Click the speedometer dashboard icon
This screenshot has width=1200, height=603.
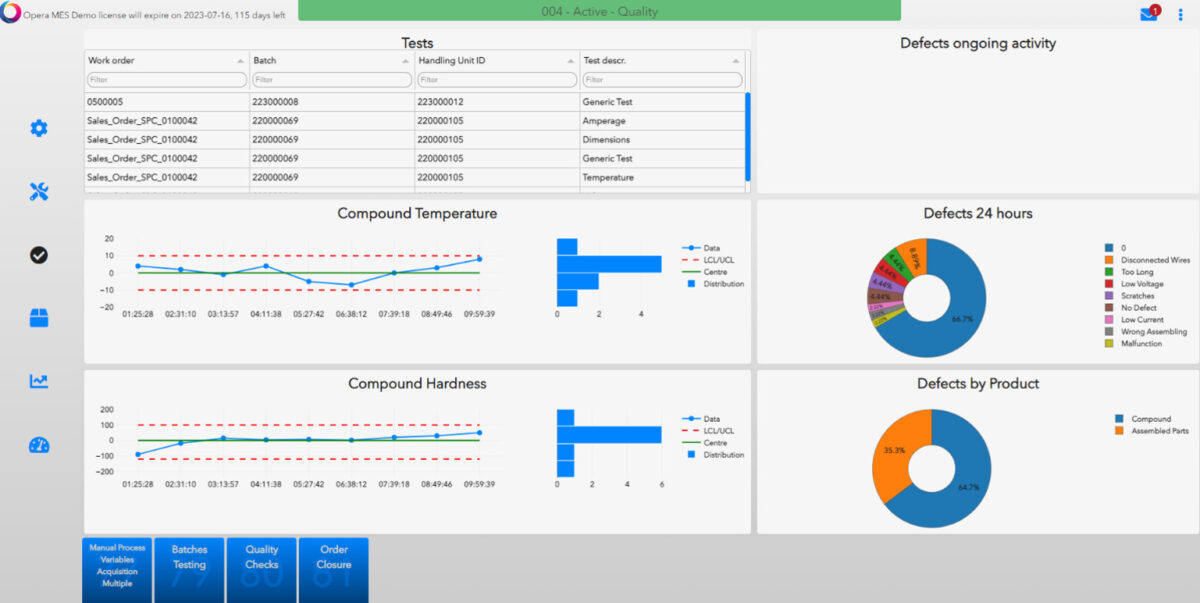[39, 445]
